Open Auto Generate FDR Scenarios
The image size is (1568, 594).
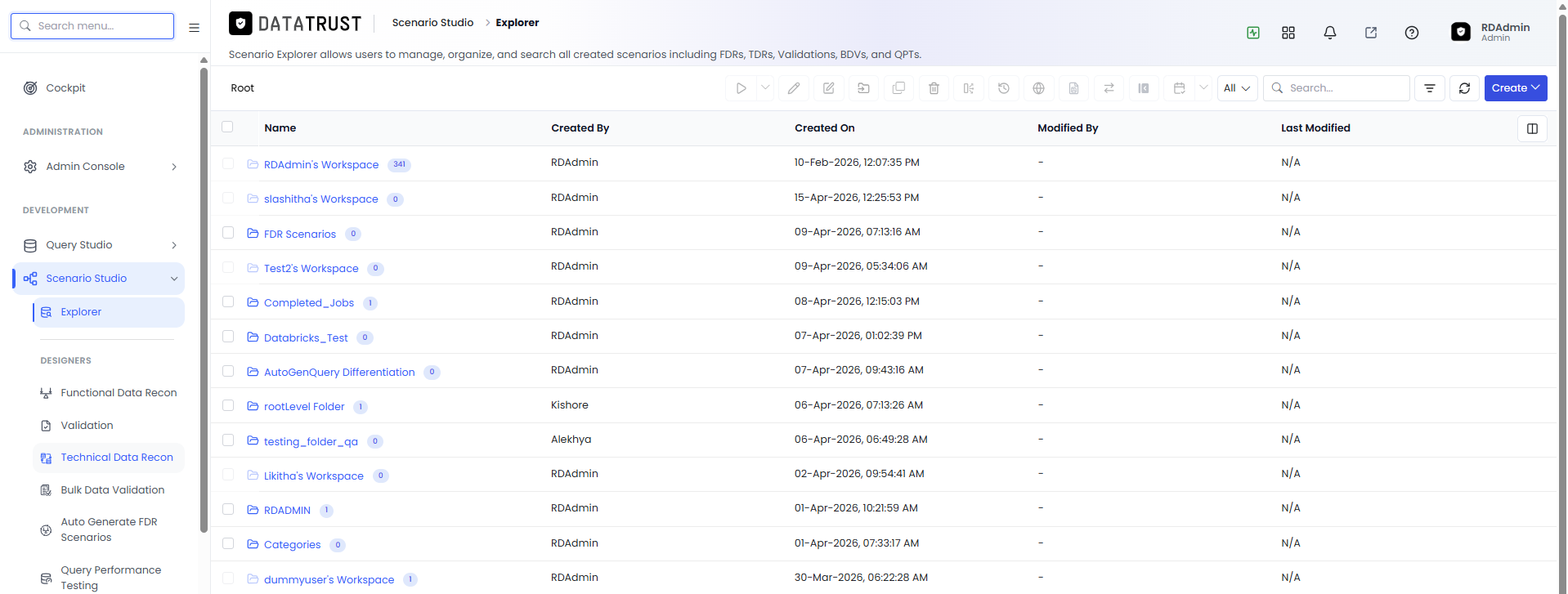(x=109, y=529)
